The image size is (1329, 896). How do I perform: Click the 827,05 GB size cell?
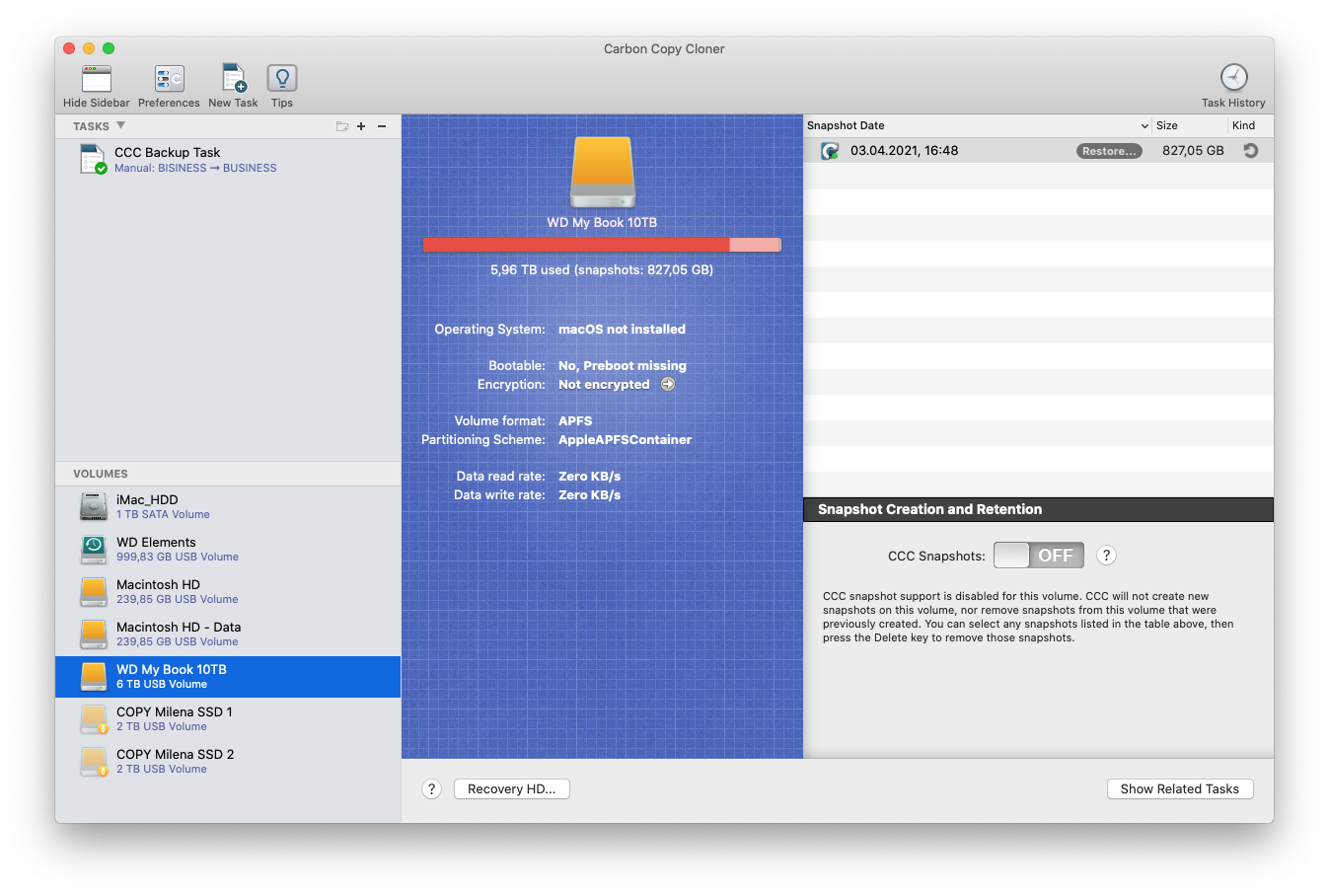(x=1193, y=151)
